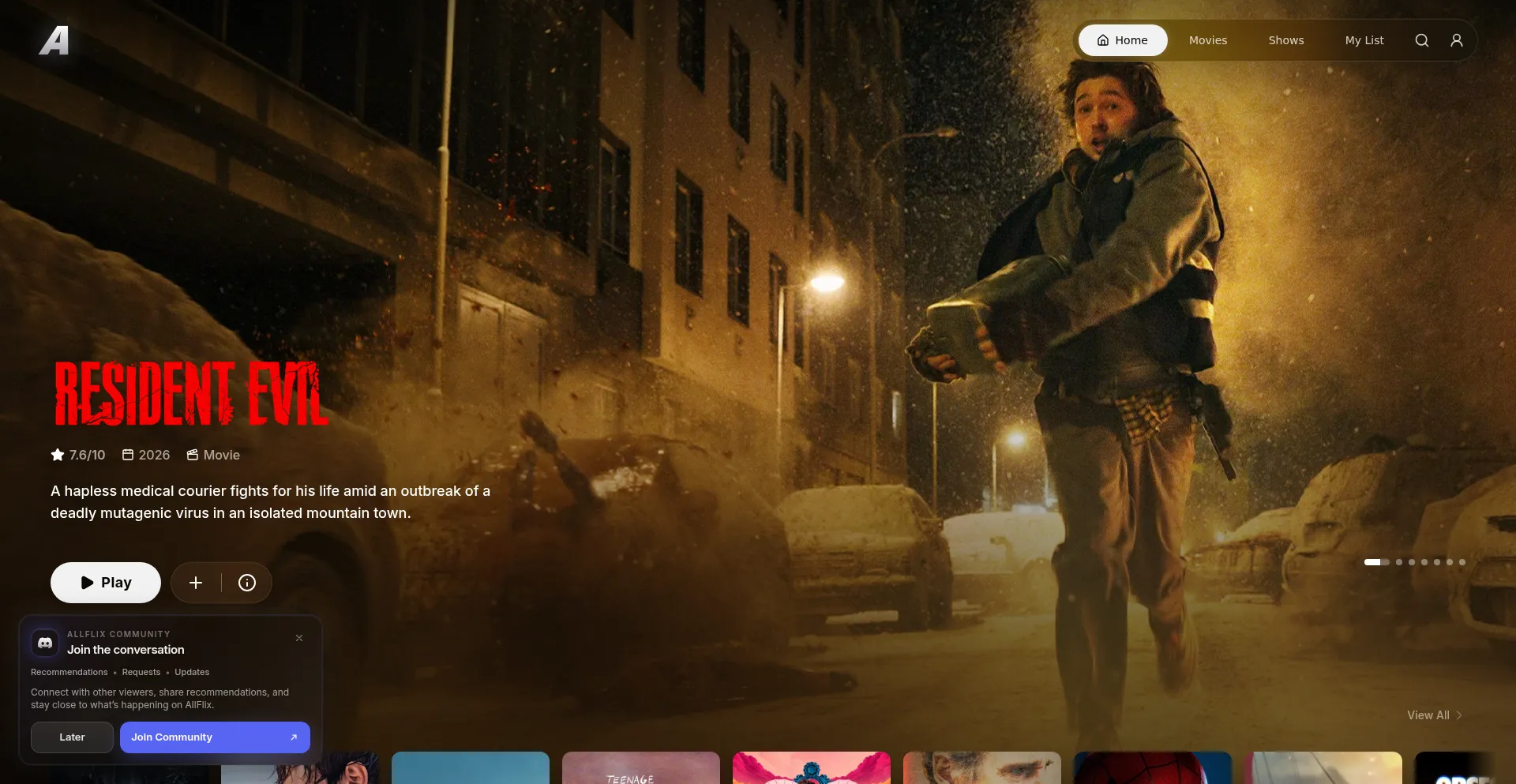Switch to the Shows tab
The height and width of the screenshot is (784, 1516).
1285,40
